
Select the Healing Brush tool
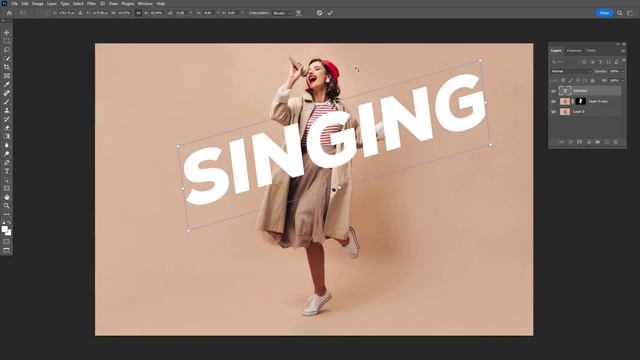pyautogui.click(x=7, y=93)
